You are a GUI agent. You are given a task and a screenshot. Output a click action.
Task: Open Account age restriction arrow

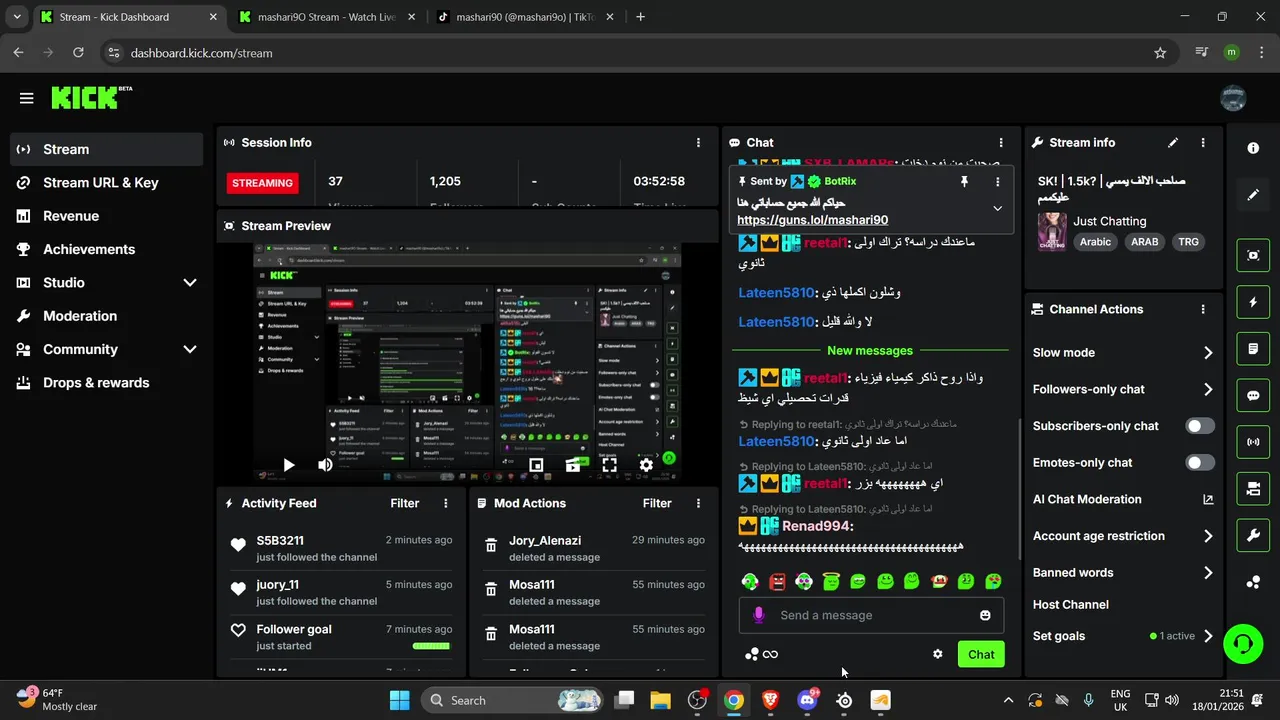(x=1208, y=536)
